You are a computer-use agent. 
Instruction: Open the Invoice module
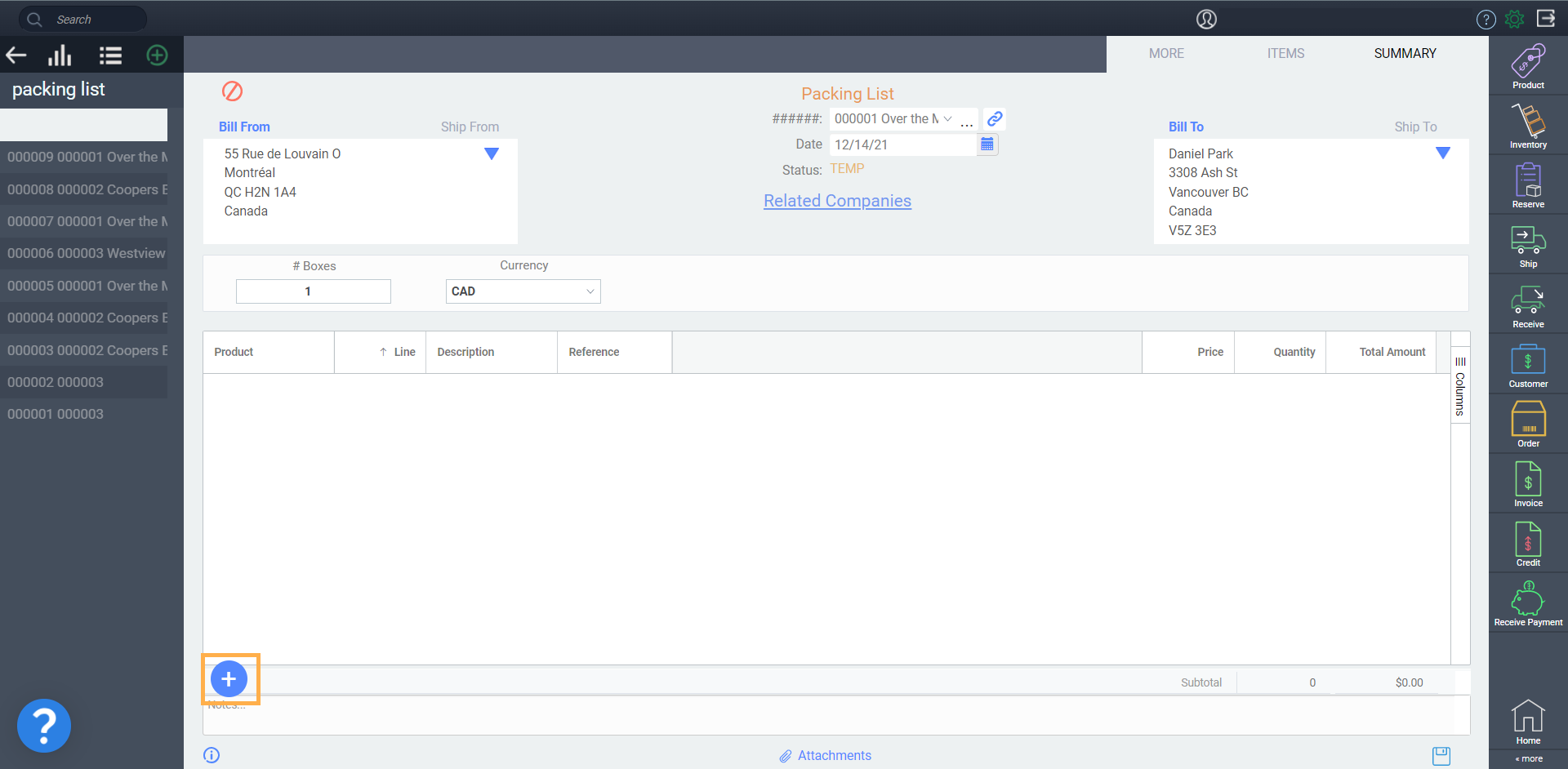[x=1528, y=484]
